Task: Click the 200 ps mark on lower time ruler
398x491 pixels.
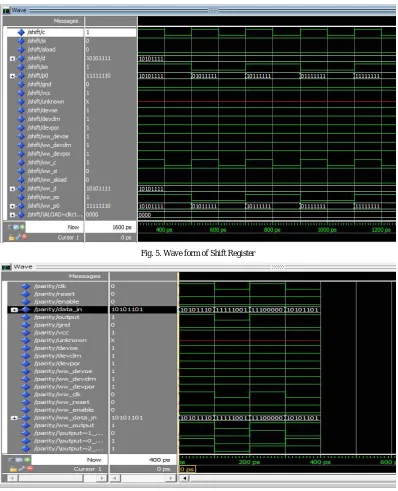Action: point(249,462)
